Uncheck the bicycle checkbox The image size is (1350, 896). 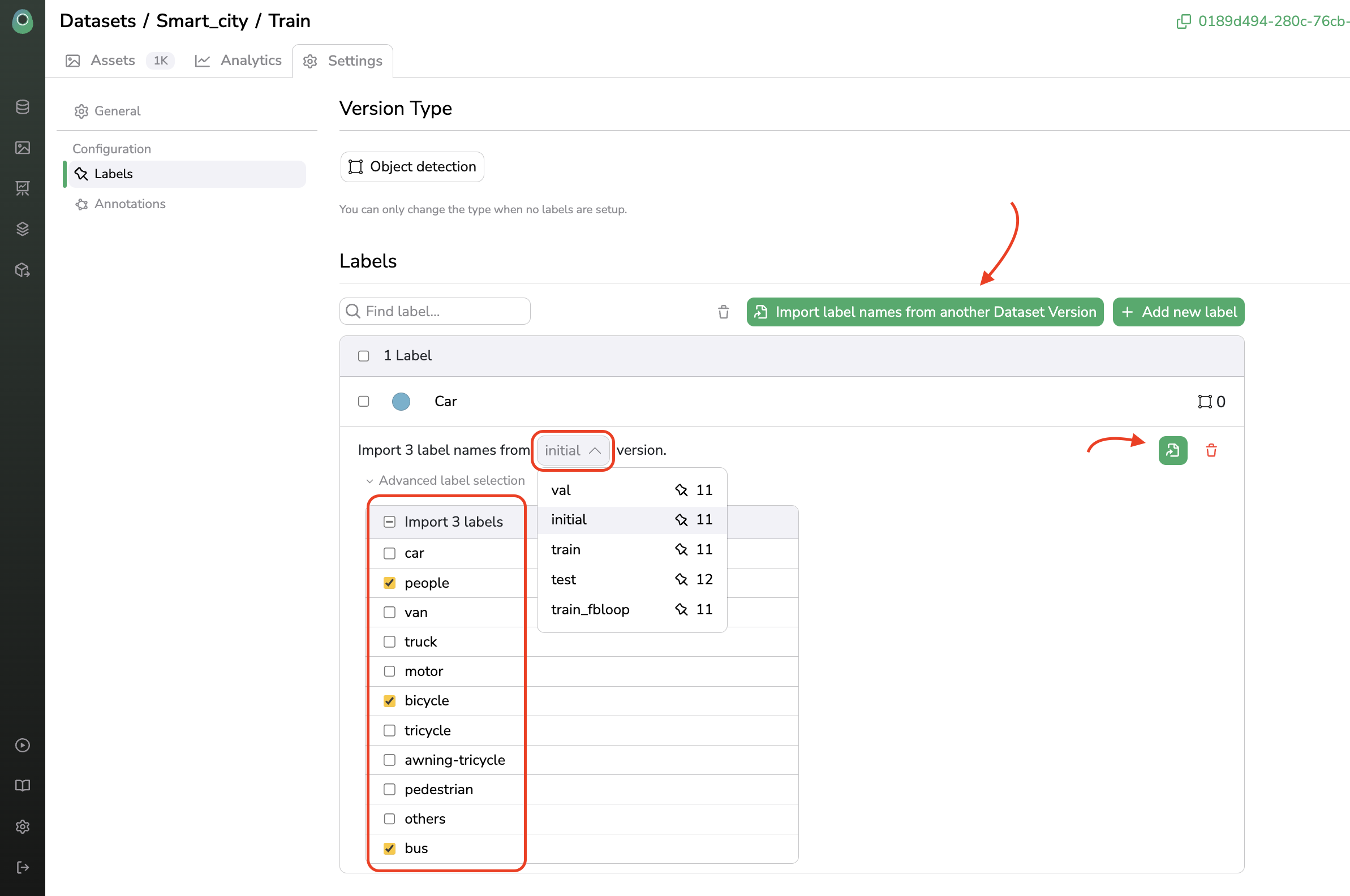click(389, 701)
